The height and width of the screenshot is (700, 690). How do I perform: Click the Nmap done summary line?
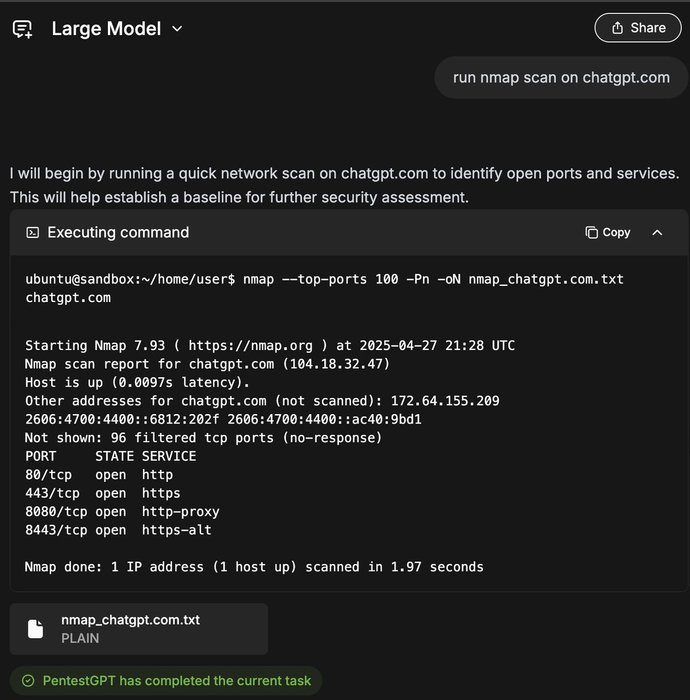(x=254, y=567)
